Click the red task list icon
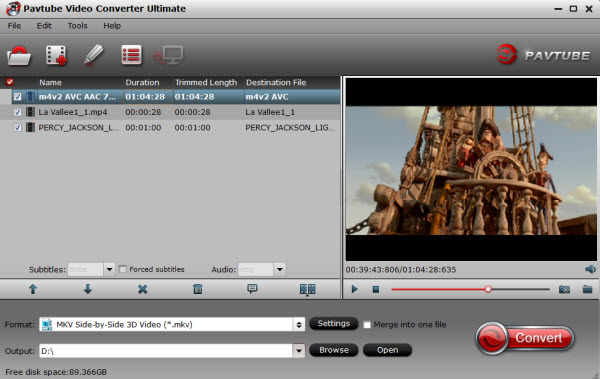 (x=131, y=55)
